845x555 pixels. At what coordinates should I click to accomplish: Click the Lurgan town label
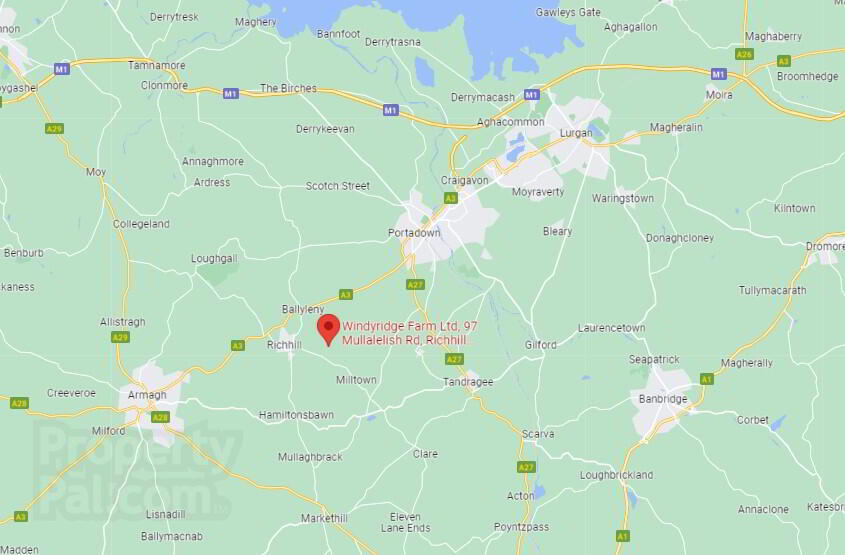click(576, 133)
